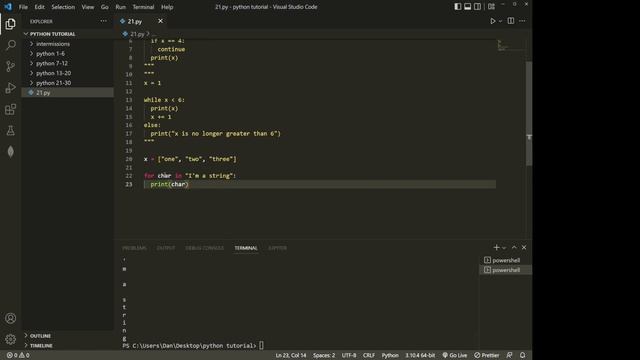Viewport: 640px width, 360px height.
Task: Open the File menu
Action: tap(23, 7)
